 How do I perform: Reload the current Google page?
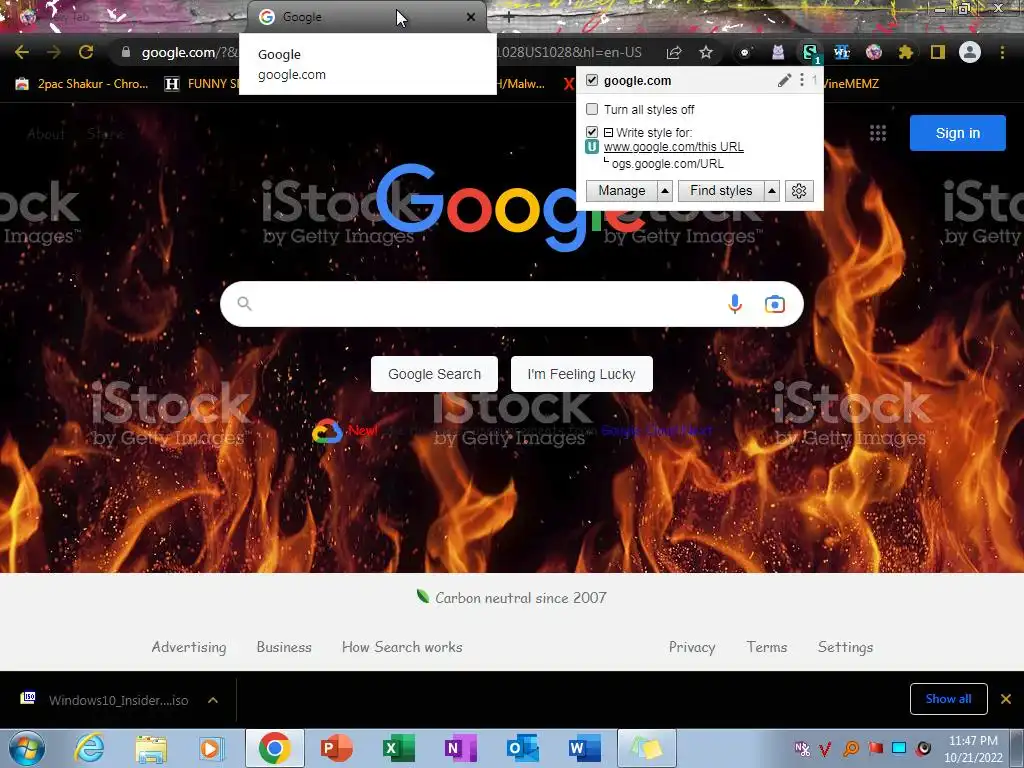(x=86, y=52)
